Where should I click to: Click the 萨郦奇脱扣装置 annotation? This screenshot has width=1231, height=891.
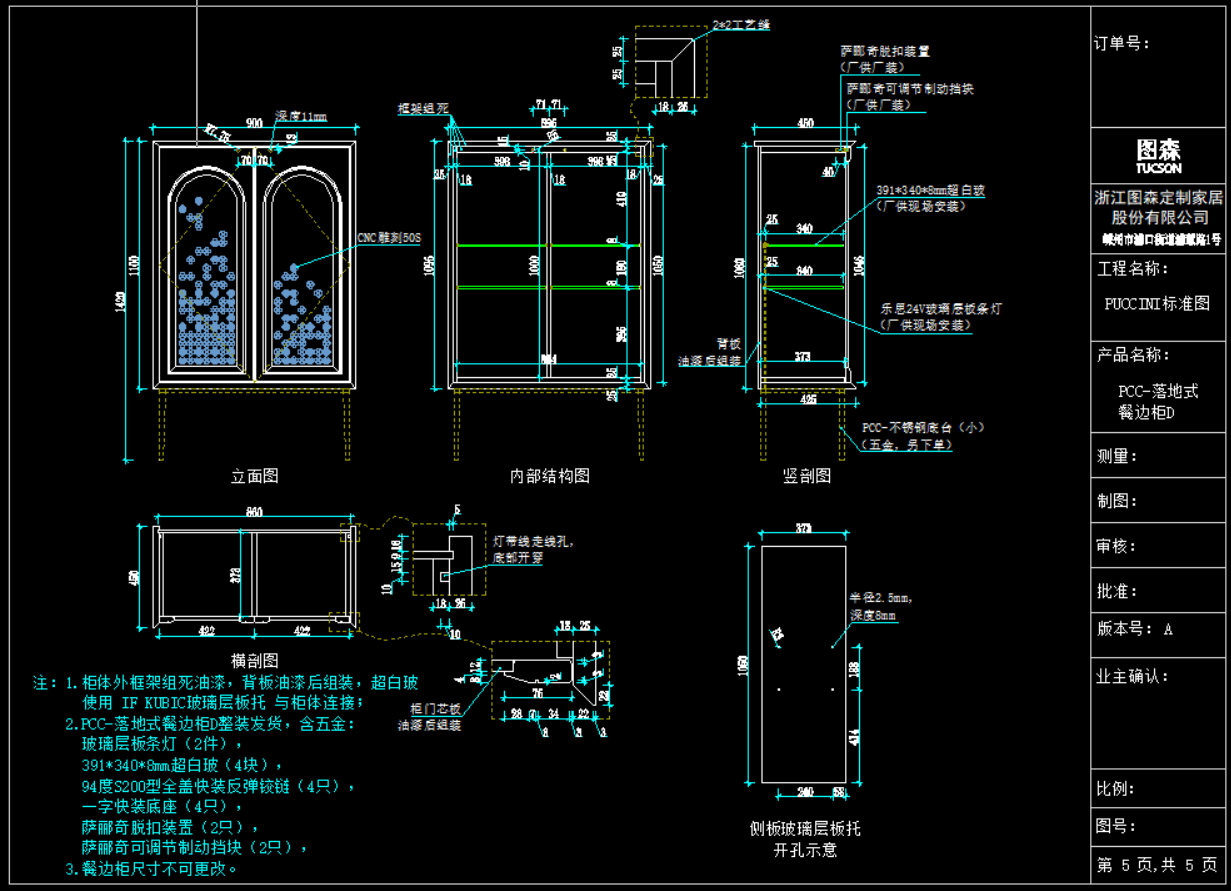coord(884,50)
